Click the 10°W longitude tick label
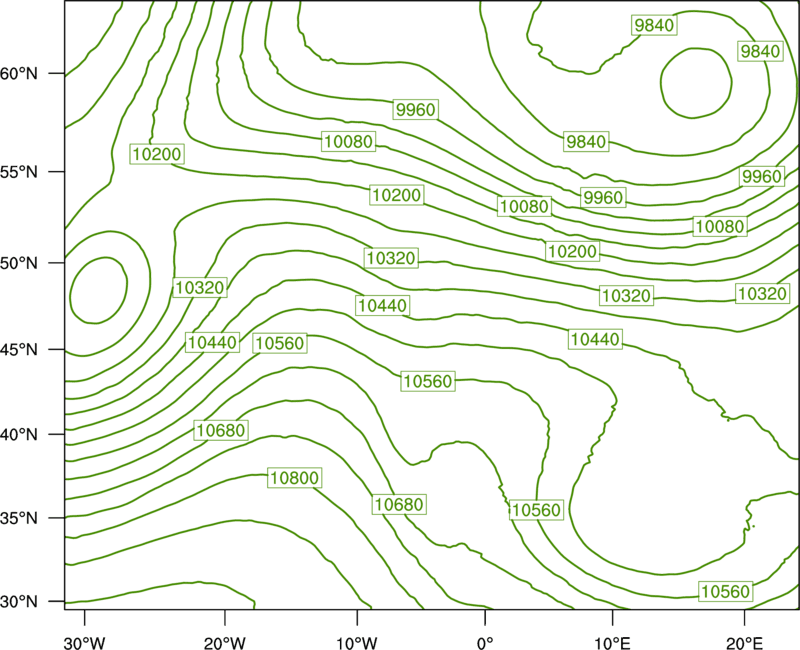Image resolution: width=800 pixels, height=650 pixels. pos(357,643)
